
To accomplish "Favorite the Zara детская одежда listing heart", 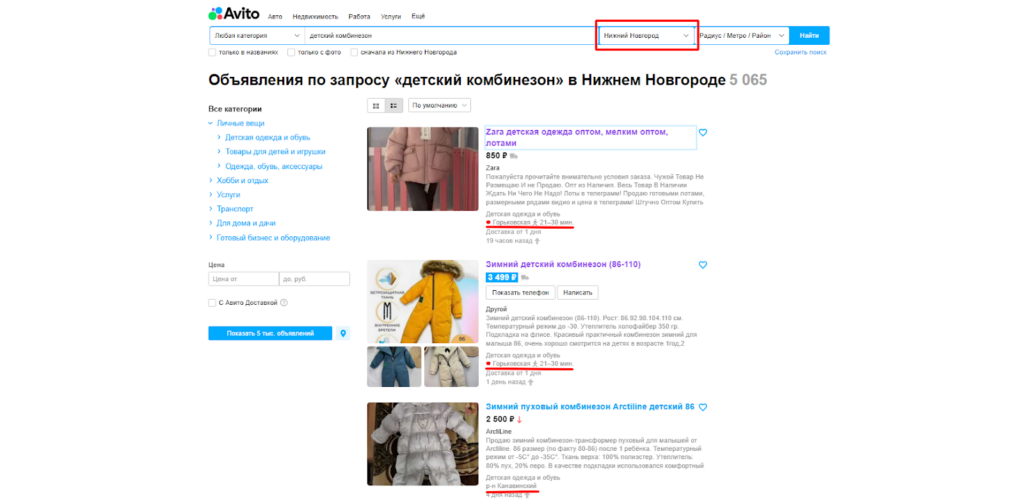I will pyautogui.click(x=703, y=133).
